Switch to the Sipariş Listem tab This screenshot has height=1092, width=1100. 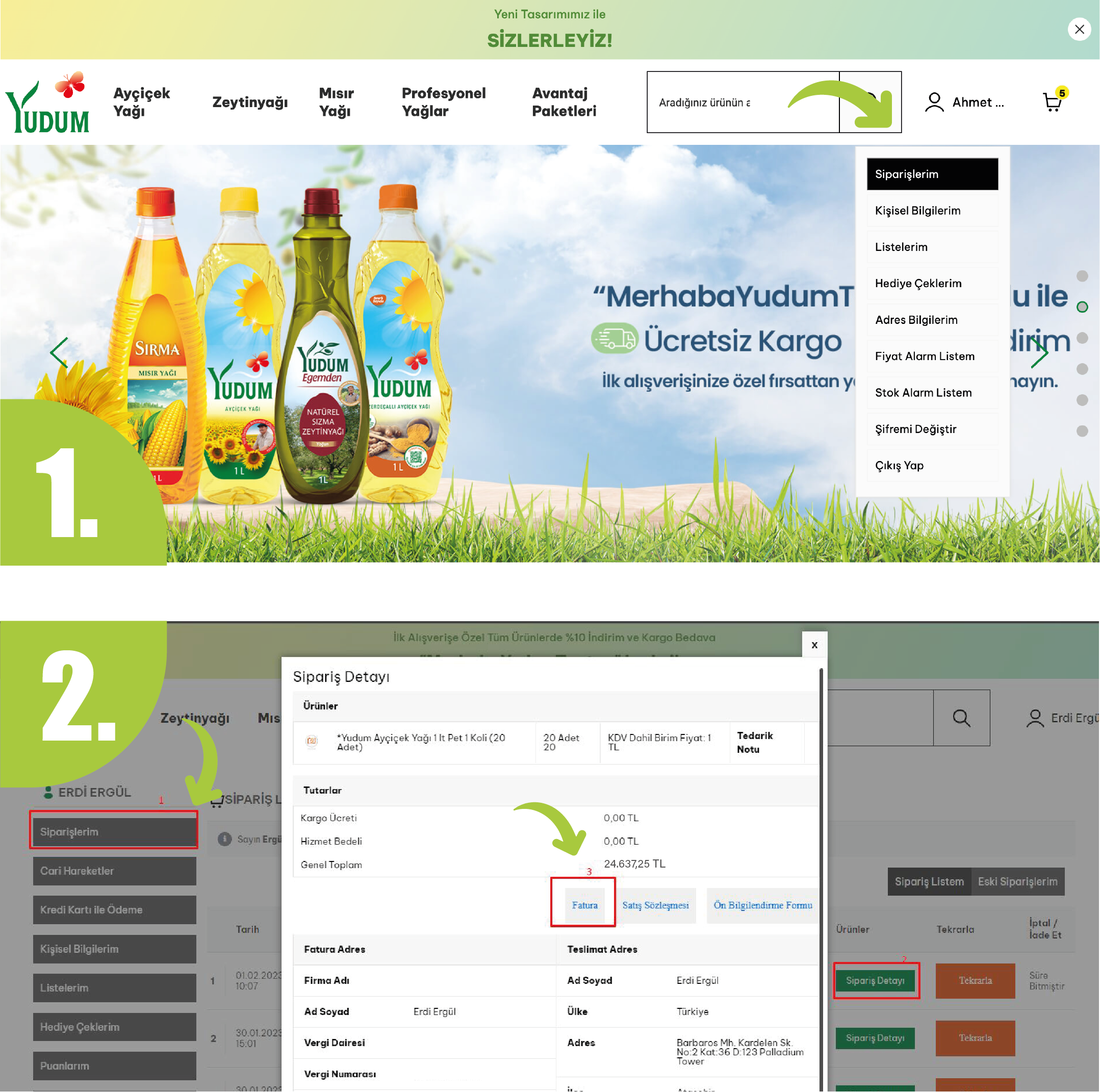(x=929, y=882)
